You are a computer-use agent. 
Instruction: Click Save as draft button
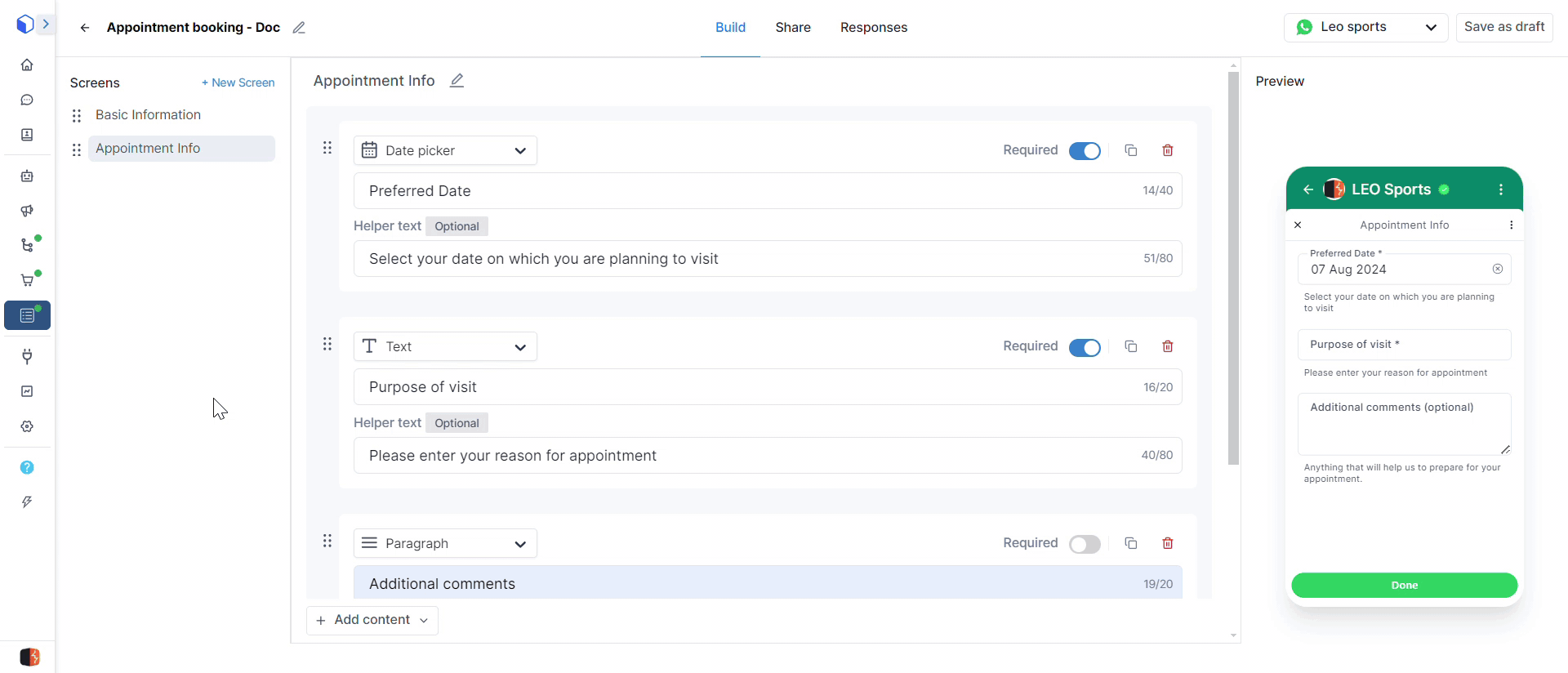point(1503,27)
